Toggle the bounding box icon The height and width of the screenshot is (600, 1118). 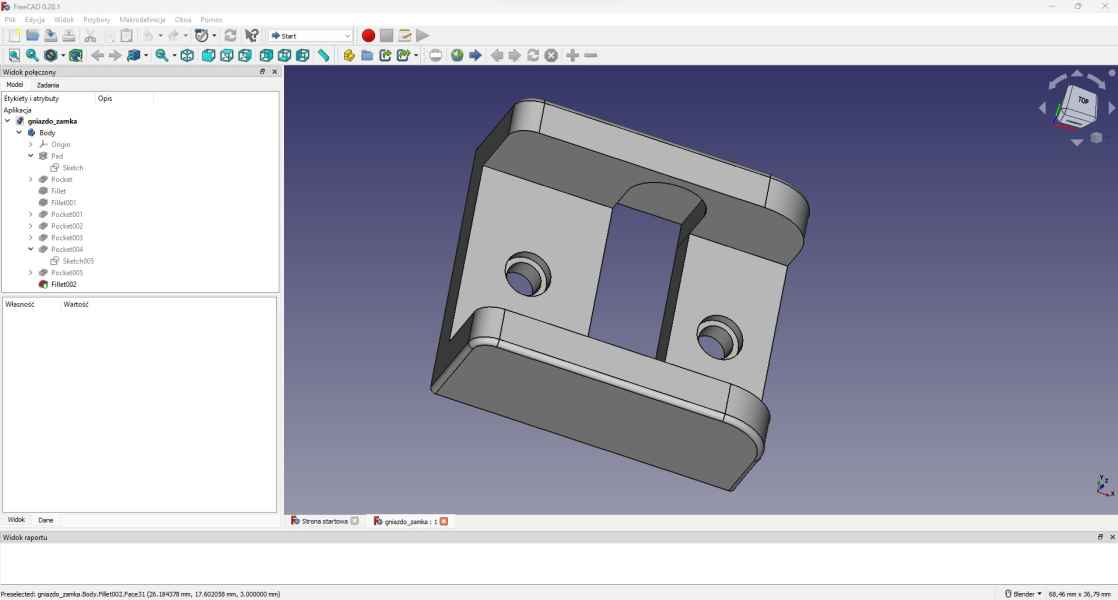coord(76,55)
